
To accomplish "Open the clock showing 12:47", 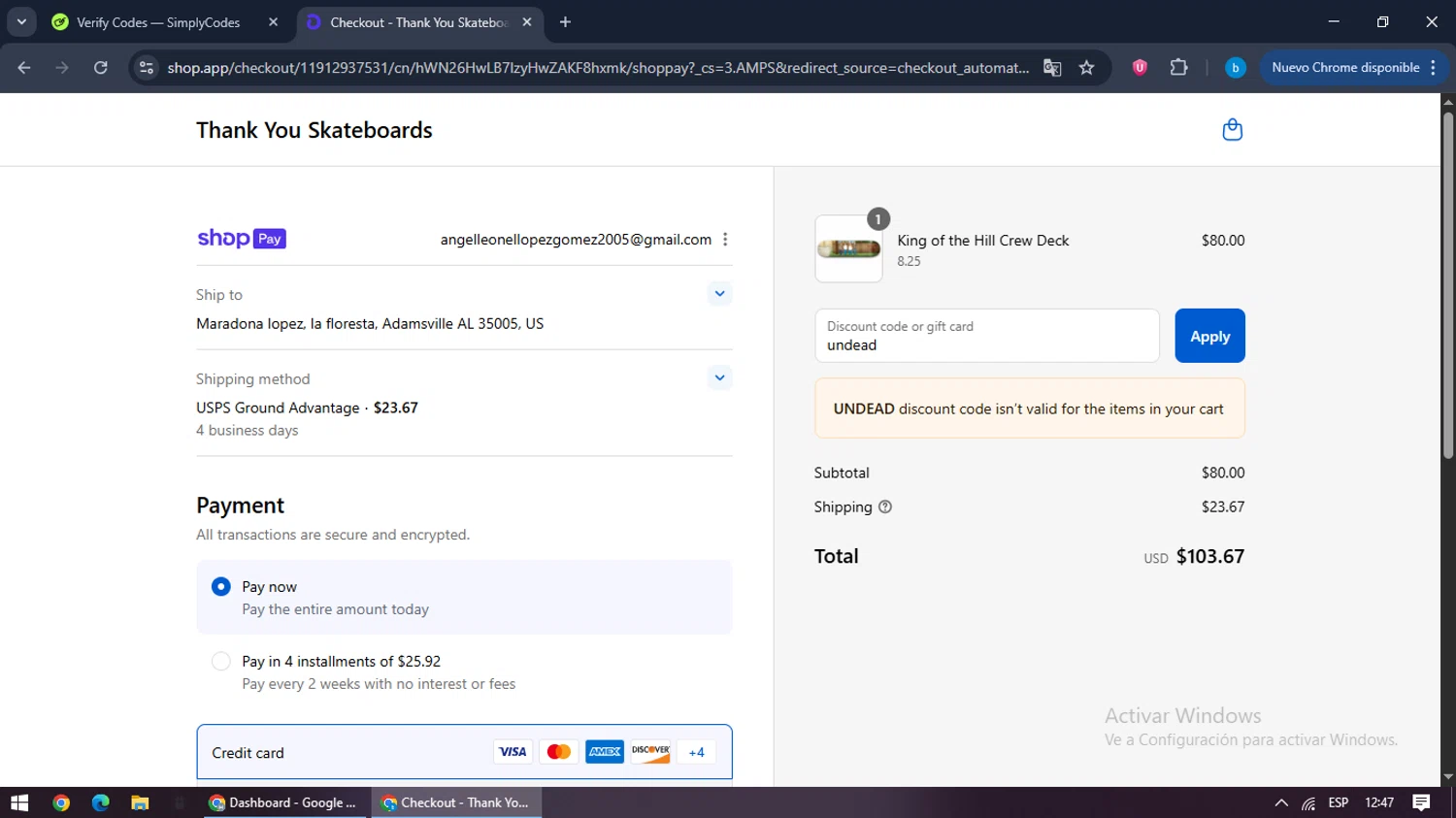I will (x=1379, y=802).
